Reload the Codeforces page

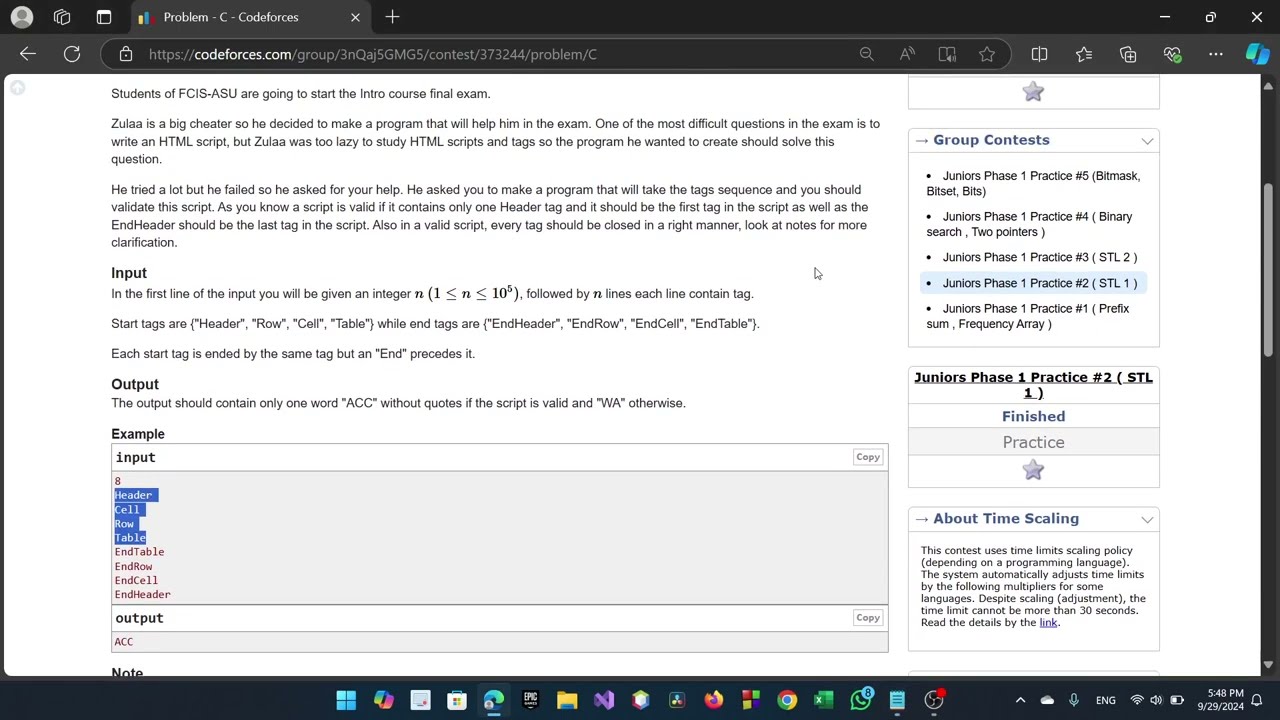click(72, 54)
